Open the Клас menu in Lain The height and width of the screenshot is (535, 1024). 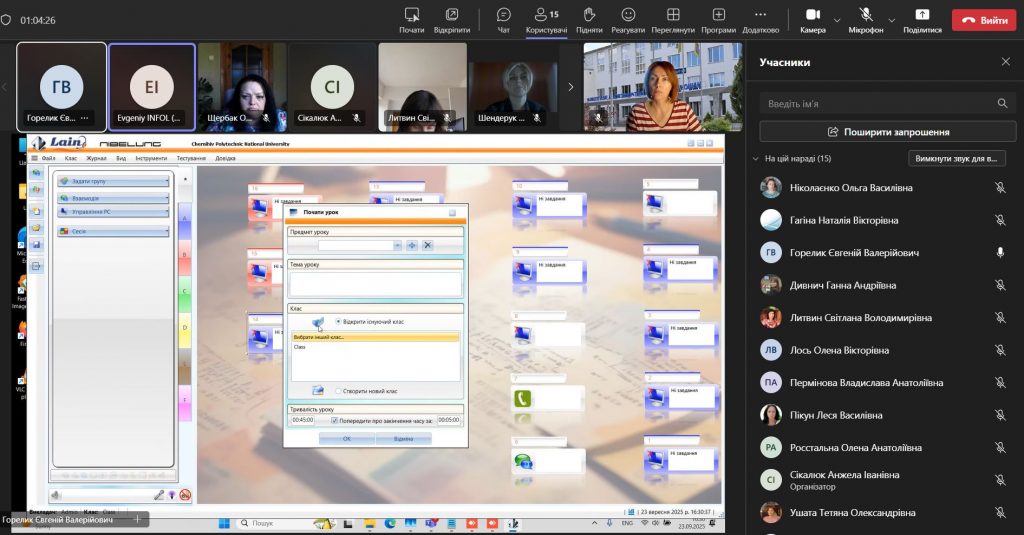71,158
